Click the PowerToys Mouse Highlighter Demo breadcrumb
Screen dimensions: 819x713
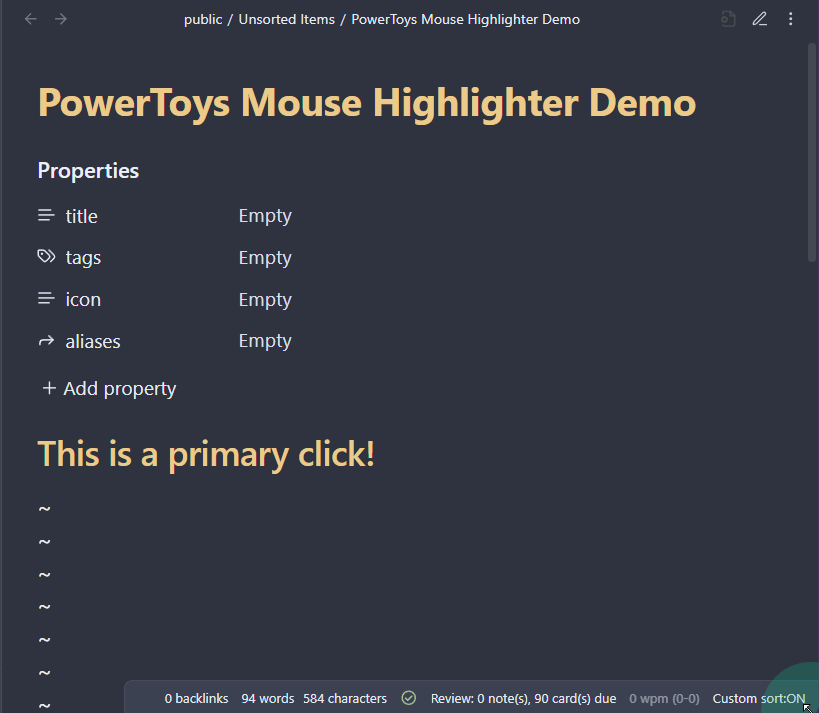[x=465, y=19]
